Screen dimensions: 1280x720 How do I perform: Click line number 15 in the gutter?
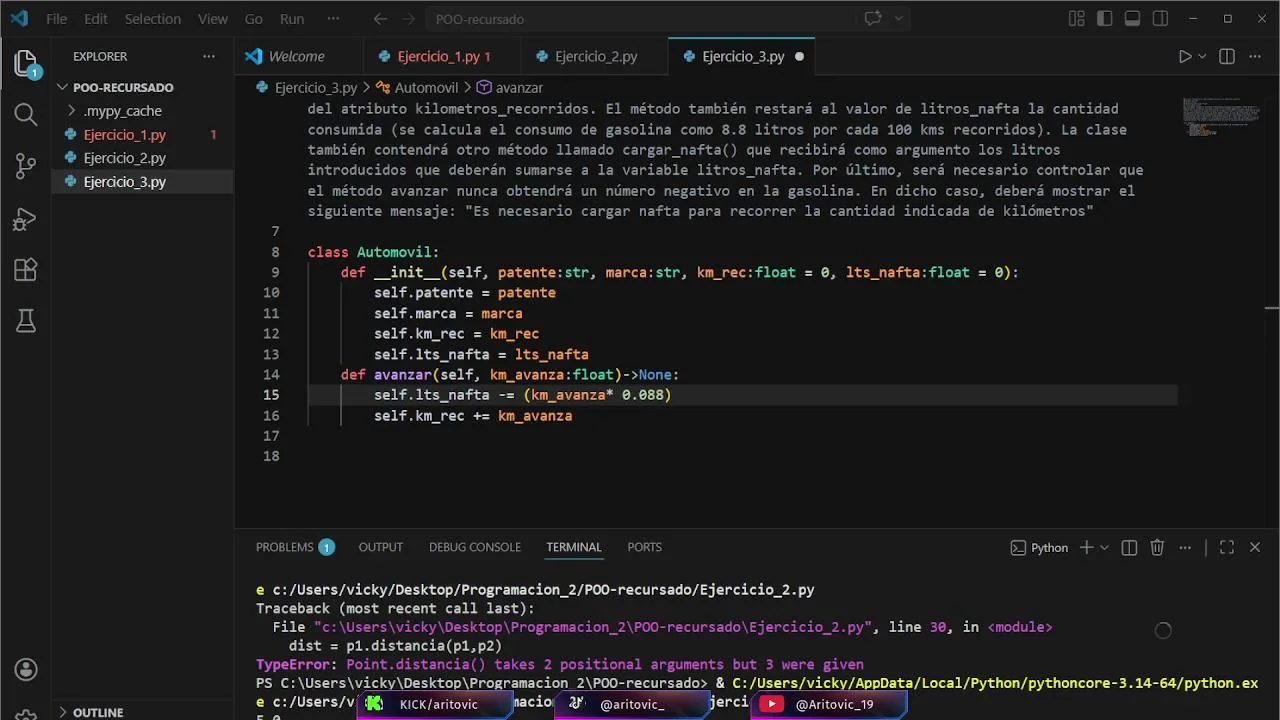point(271,395)
